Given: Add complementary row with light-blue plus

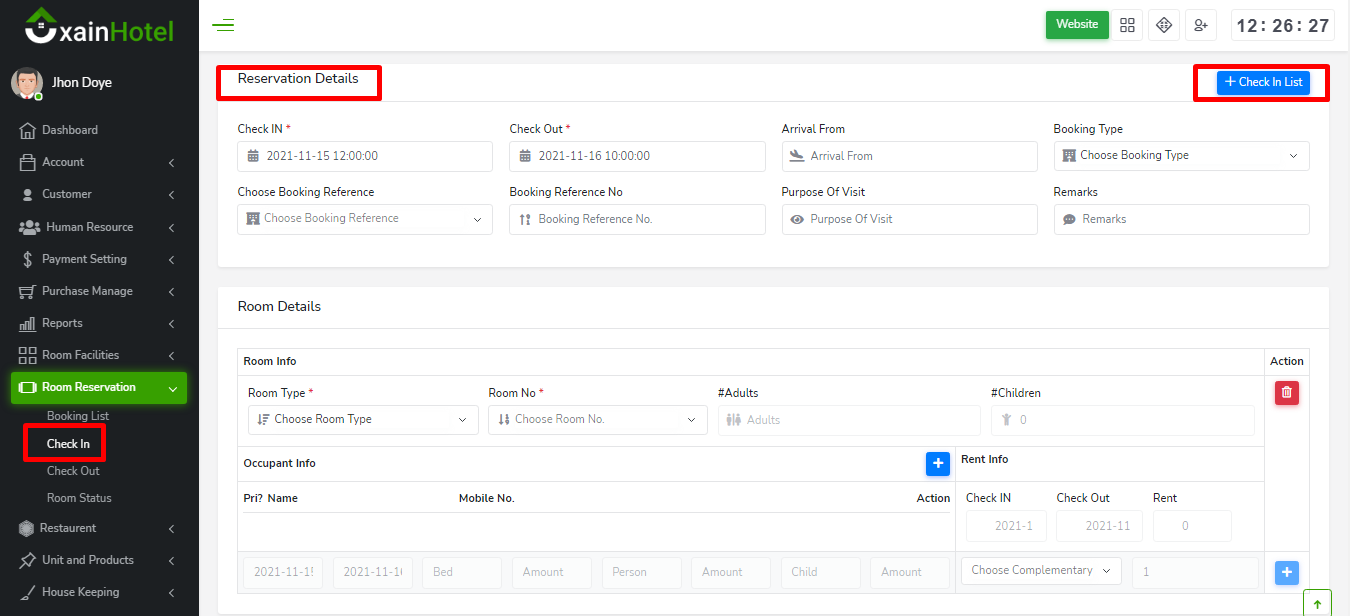Looking at the screenshot, I should pyautogui.click(x=1287, y=572).
